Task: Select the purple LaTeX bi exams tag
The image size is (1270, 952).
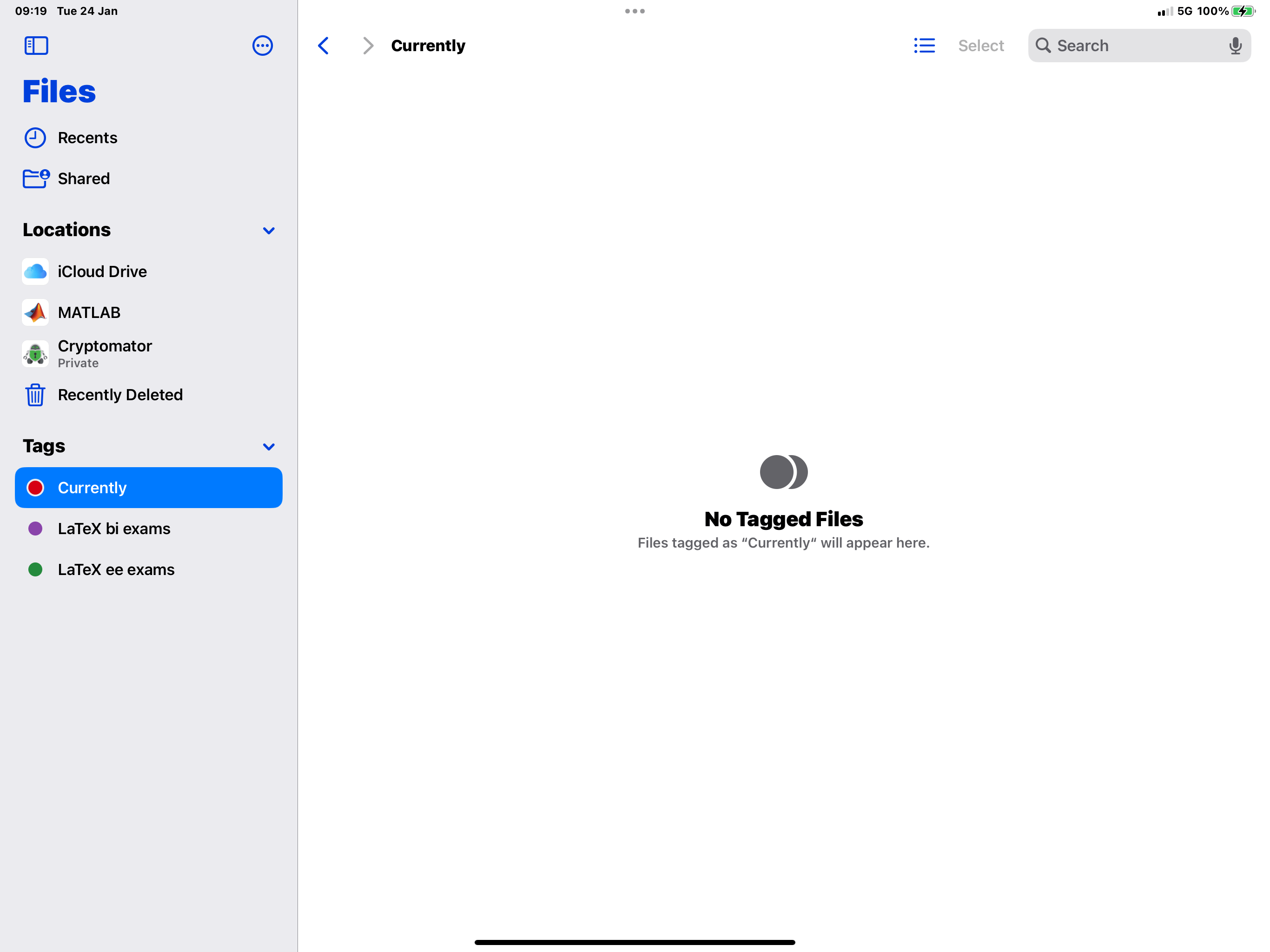Action: tap(114, 528)
